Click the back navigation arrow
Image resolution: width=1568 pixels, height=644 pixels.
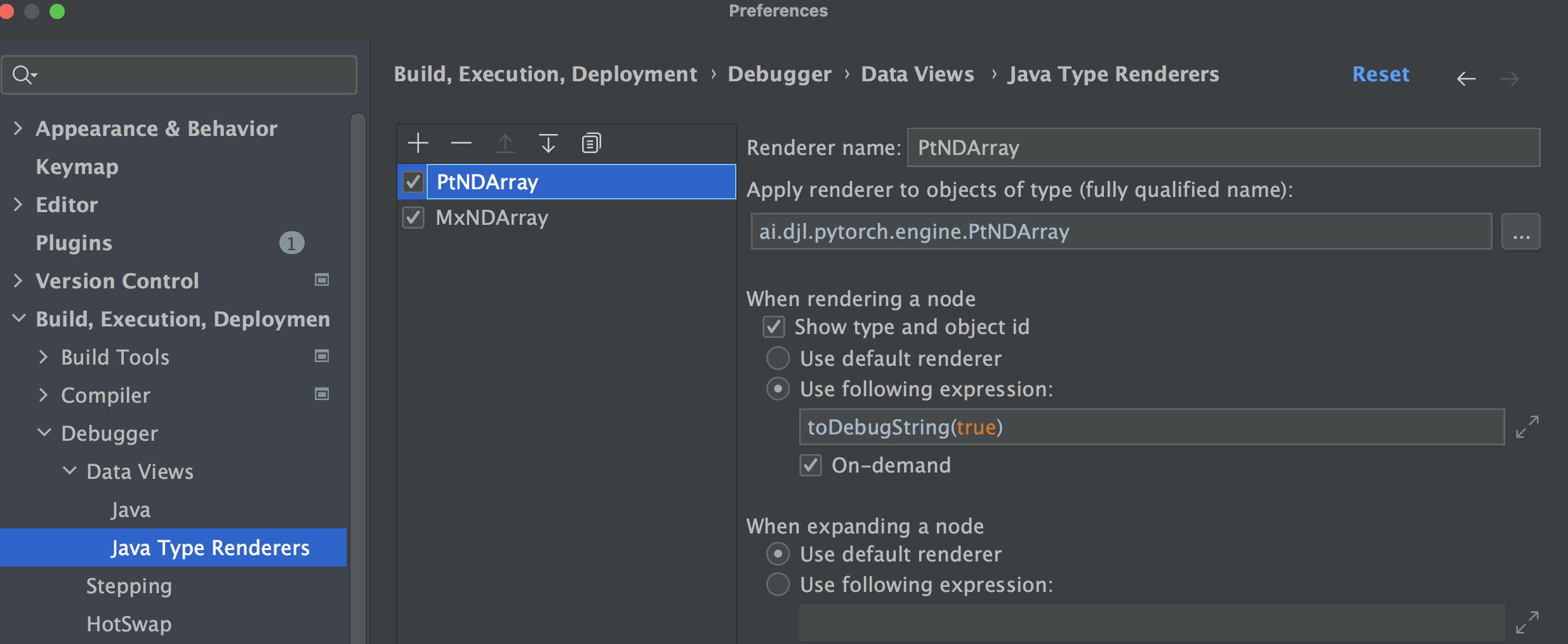click(1466, 79)
